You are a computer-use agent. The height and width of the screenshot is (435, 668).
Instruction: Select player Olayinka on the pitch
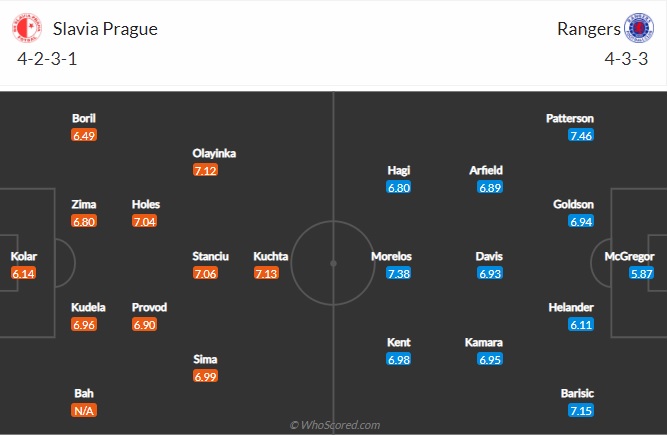tap(214, 153)
